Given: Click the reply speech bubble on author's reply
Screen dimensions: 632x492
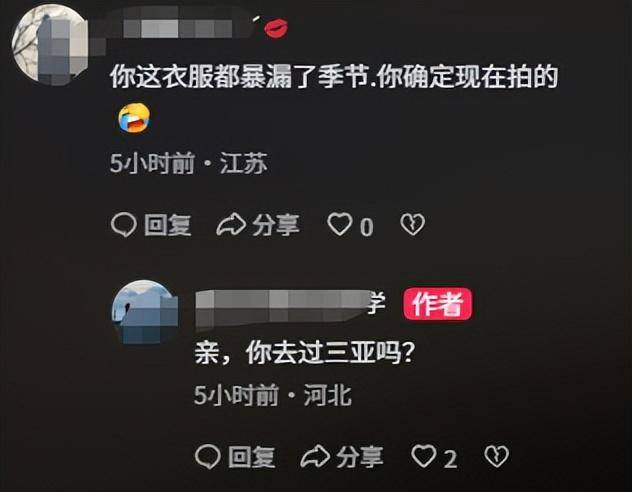Looking at the screenshot, I should 208,457.
